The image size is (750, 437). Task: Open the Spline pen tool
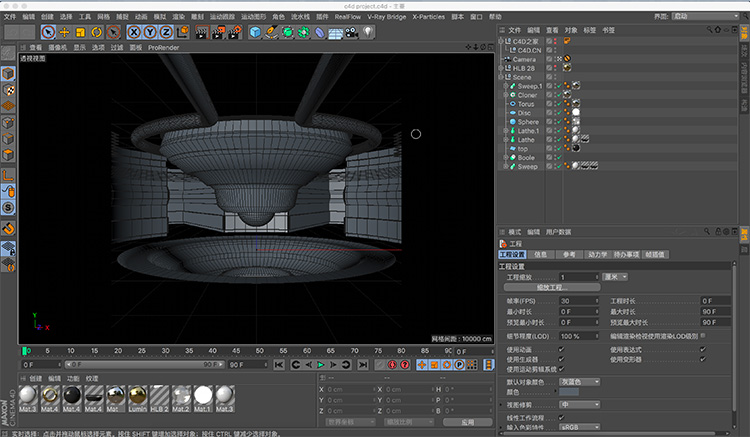tap(271, 32)
